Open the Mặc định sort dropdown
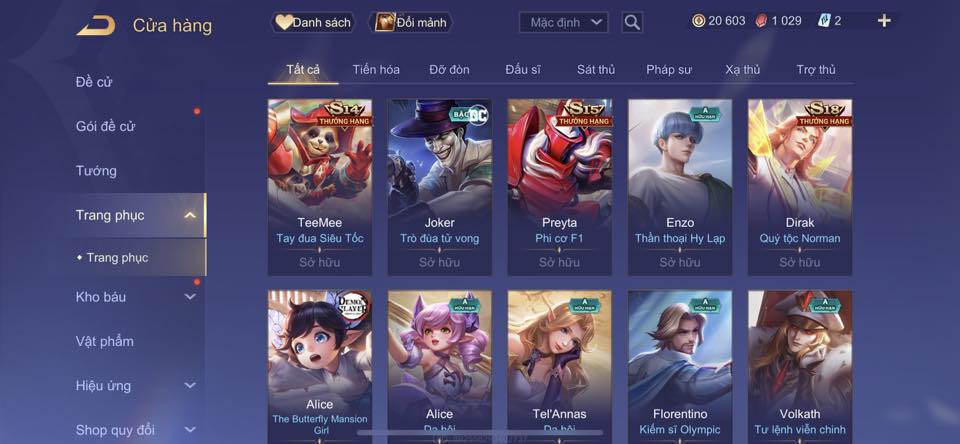 [x=563, y=23]
